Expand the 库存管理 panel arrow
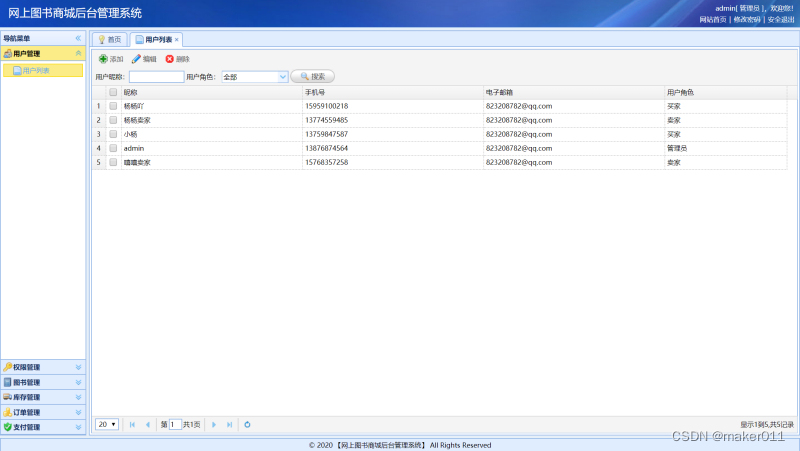This screenshot has width=800, height=451. click(78, 397)
